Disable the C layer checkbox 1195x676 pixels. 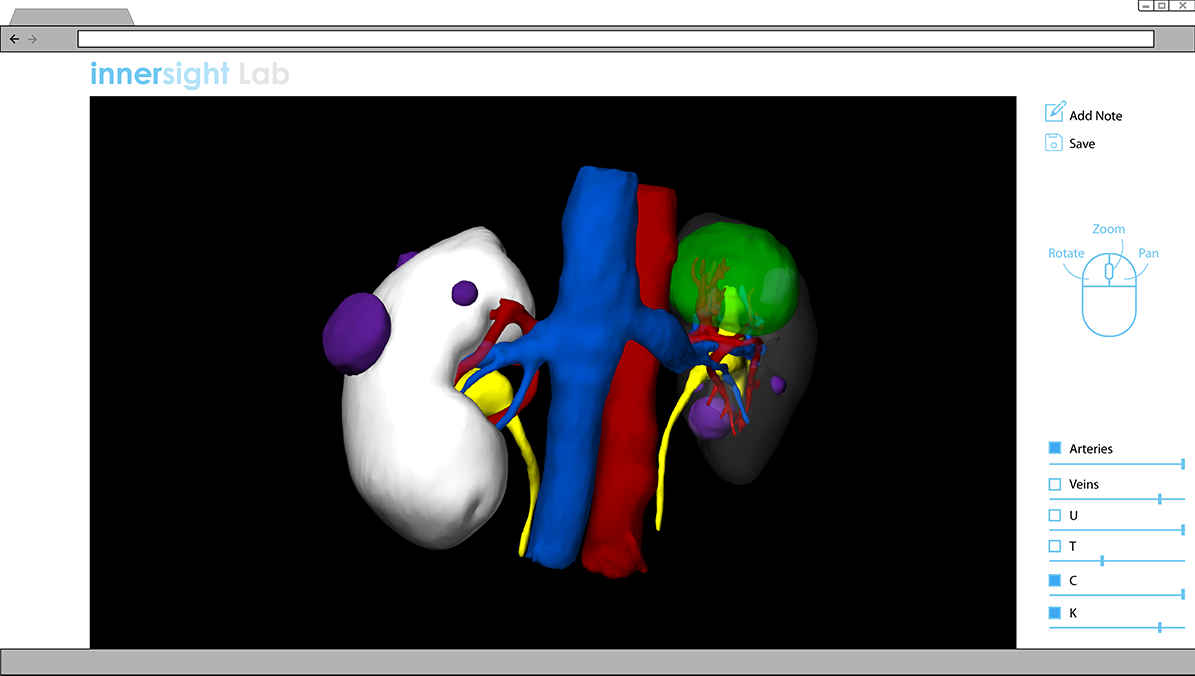[x=1055, y=580]
